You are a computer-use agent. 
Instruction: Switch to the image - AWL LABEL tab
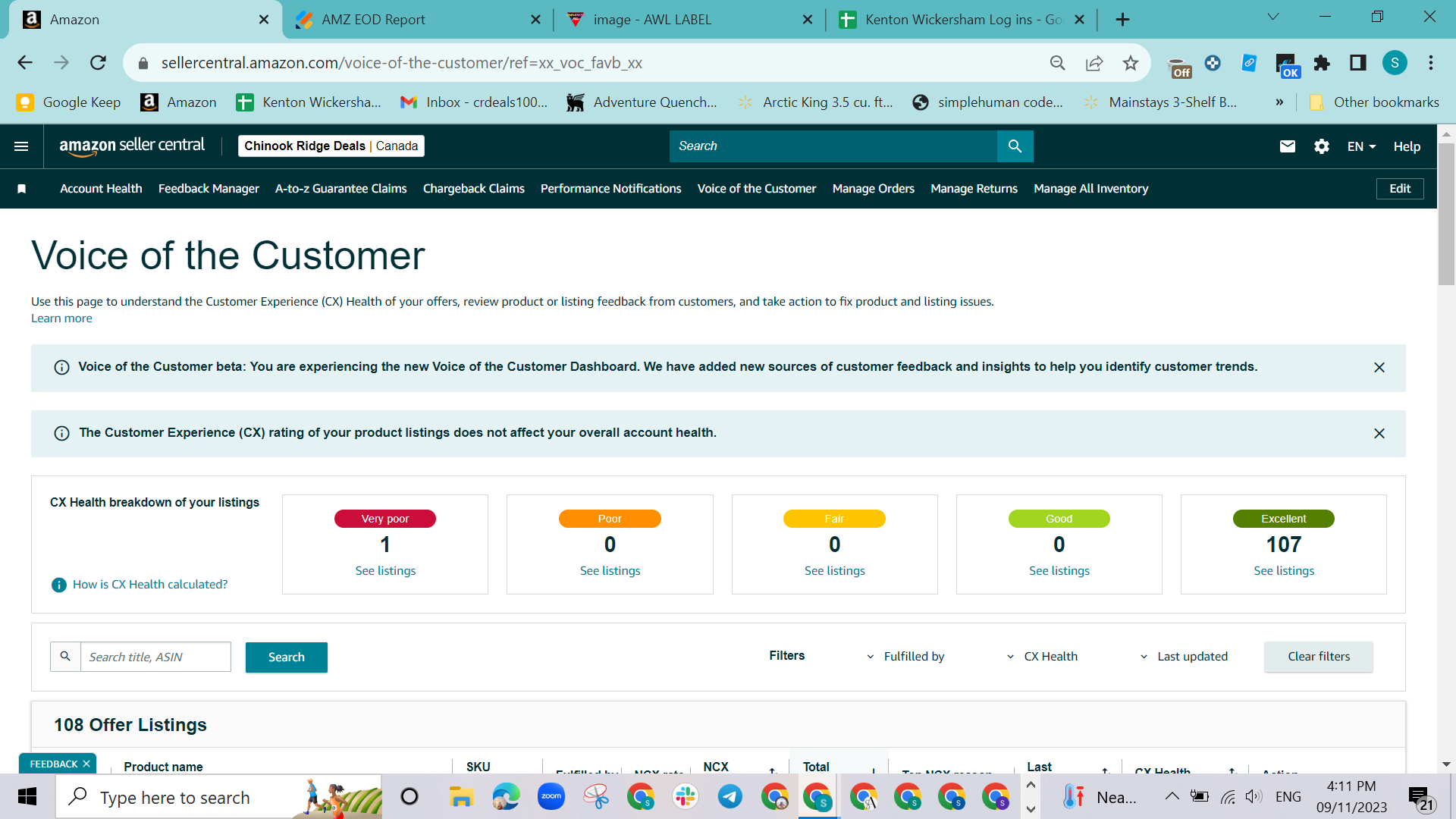click(x=689, y=20)
